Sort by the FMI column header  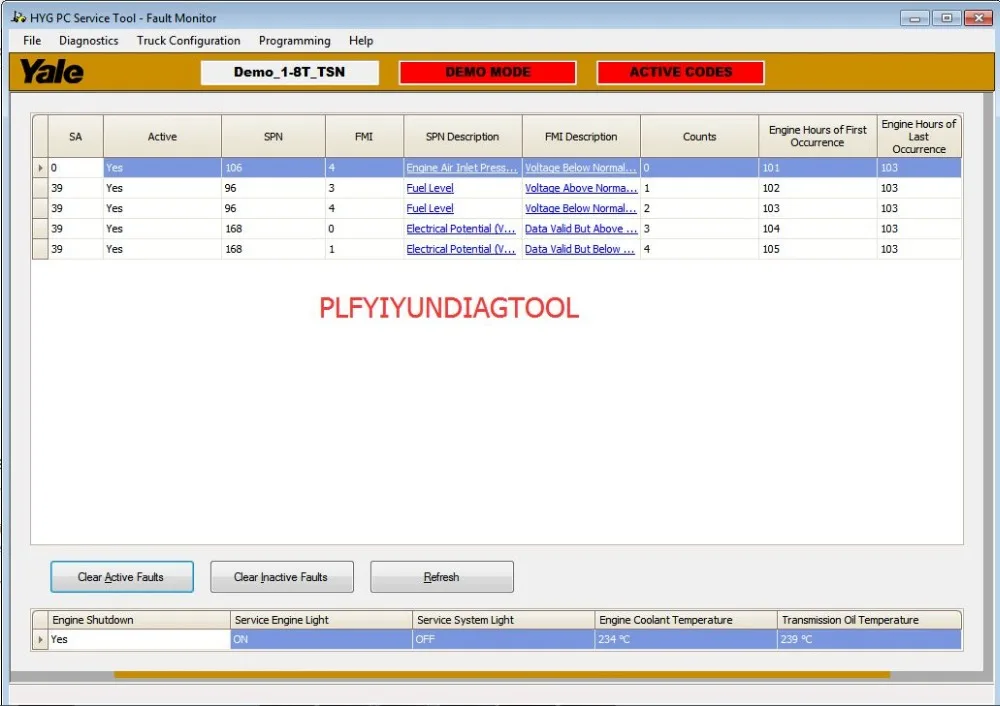[x=364, y=136]
